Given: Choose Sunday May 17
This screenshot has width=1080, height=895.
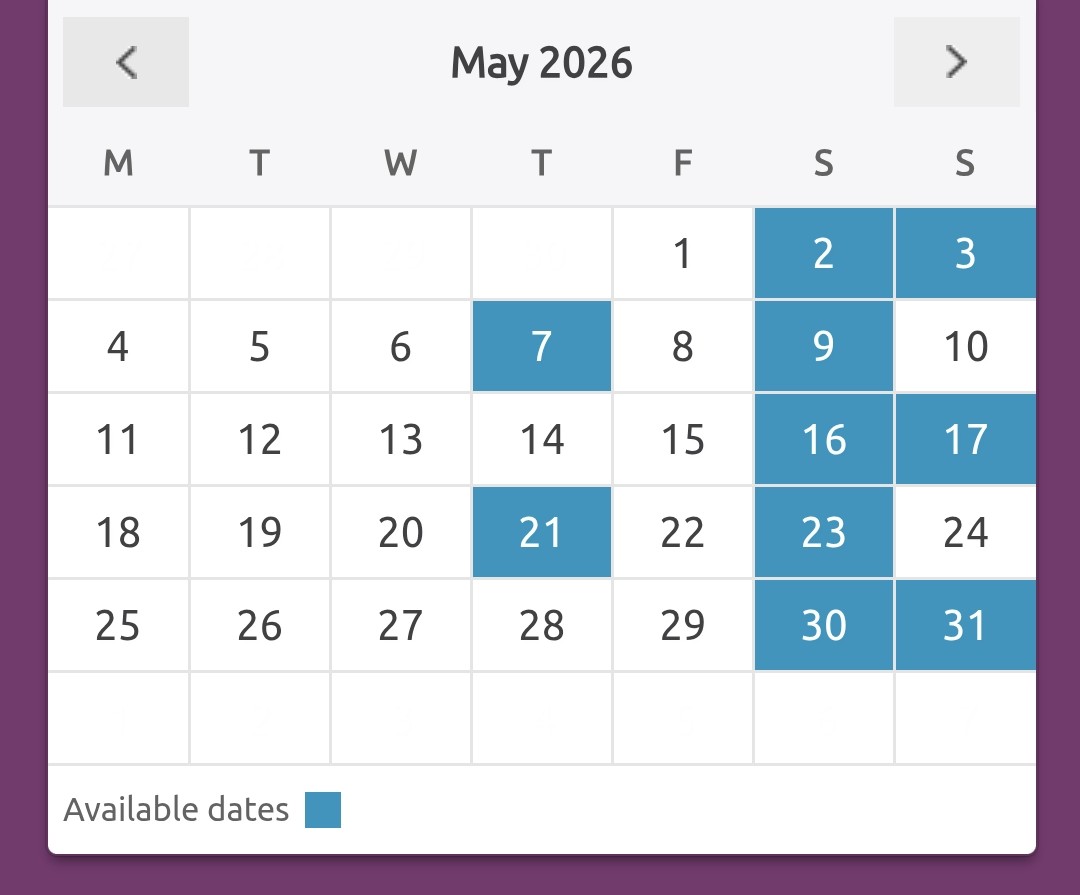Looking at the screenshot, I should (x=965, y=440).
